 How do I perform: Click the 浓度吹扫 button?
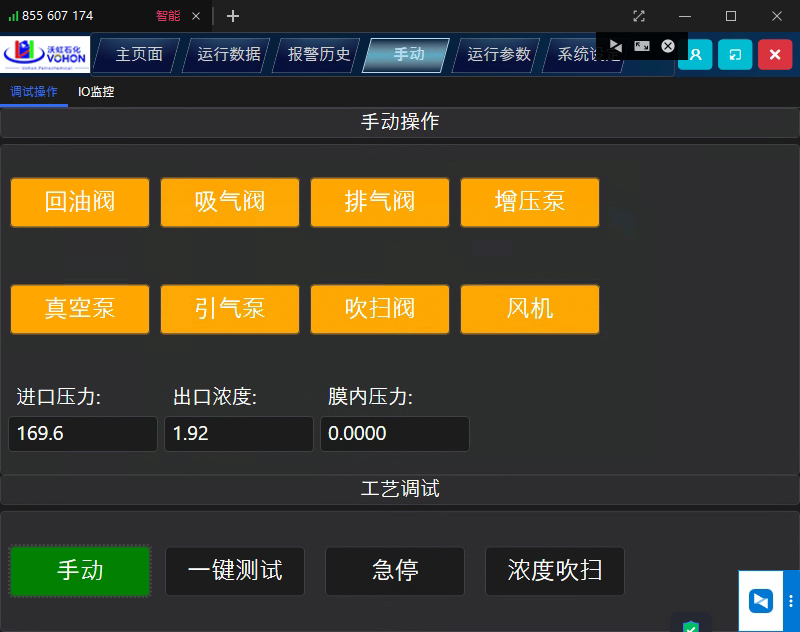click(555, 571)
